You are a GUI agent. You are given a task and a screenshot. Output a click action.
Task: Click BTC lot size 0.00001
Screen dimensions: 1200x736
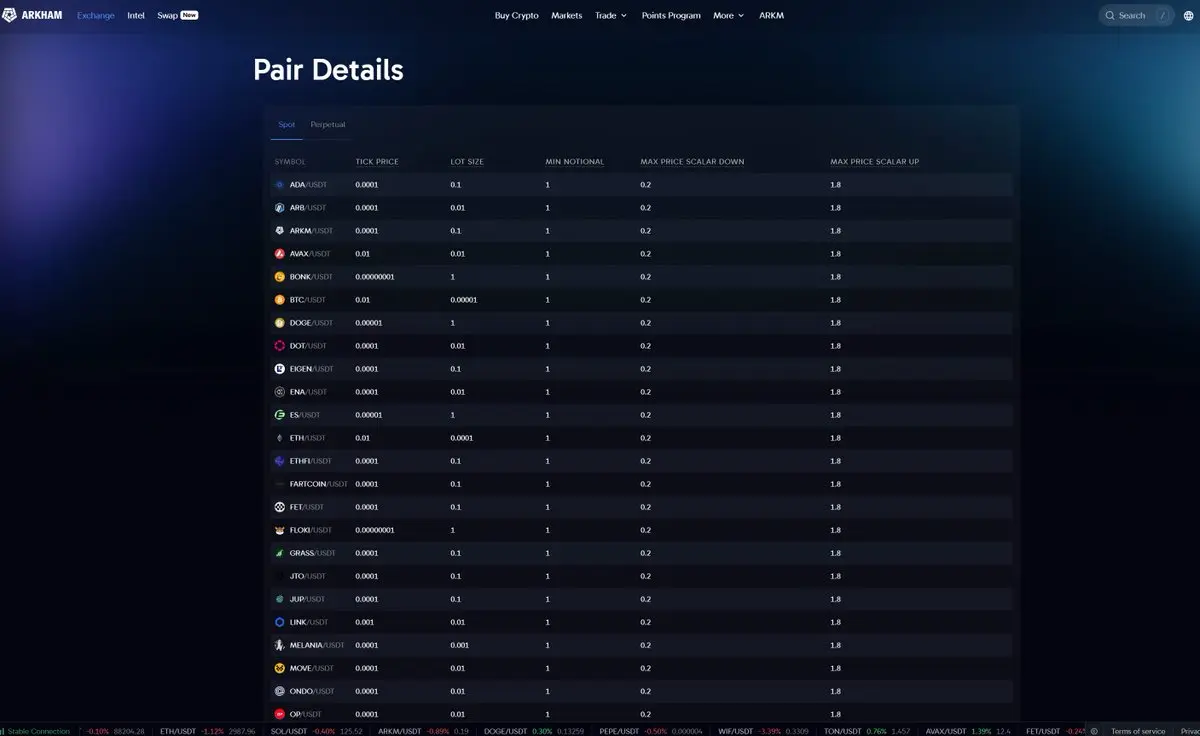click(464, 300)
